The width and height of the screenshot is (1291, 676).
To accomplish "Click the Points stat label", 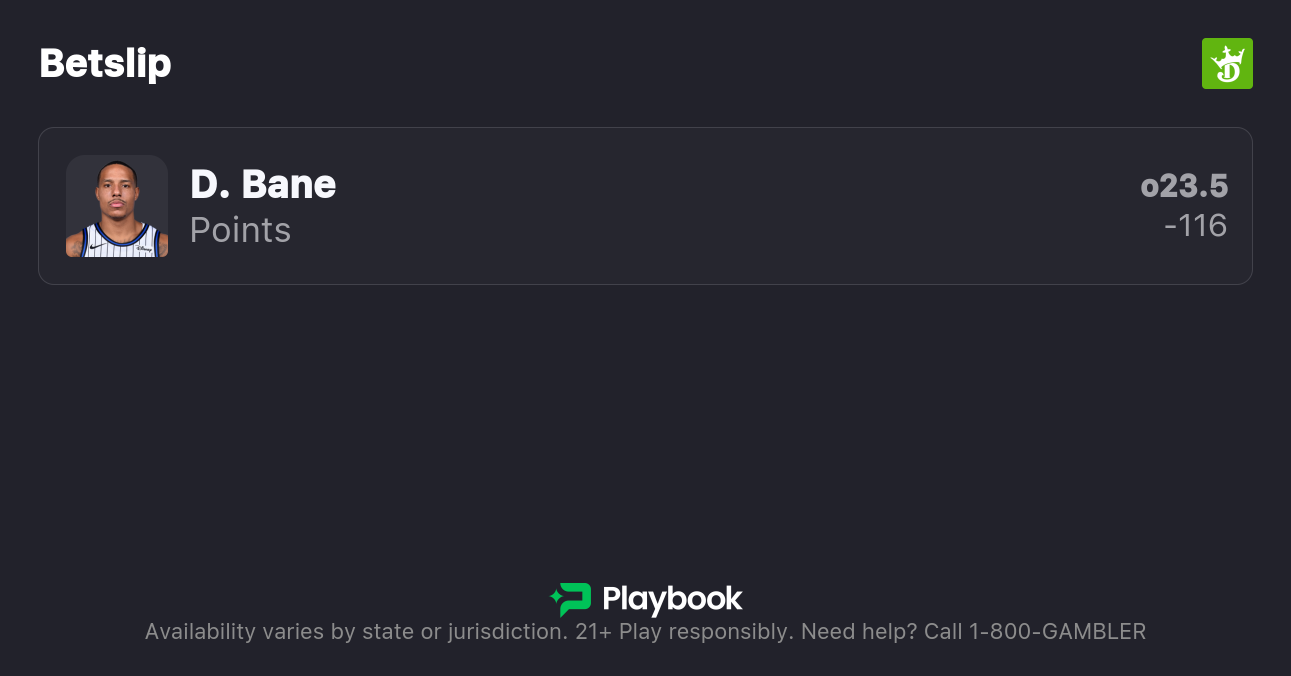I will click(240, 230).
